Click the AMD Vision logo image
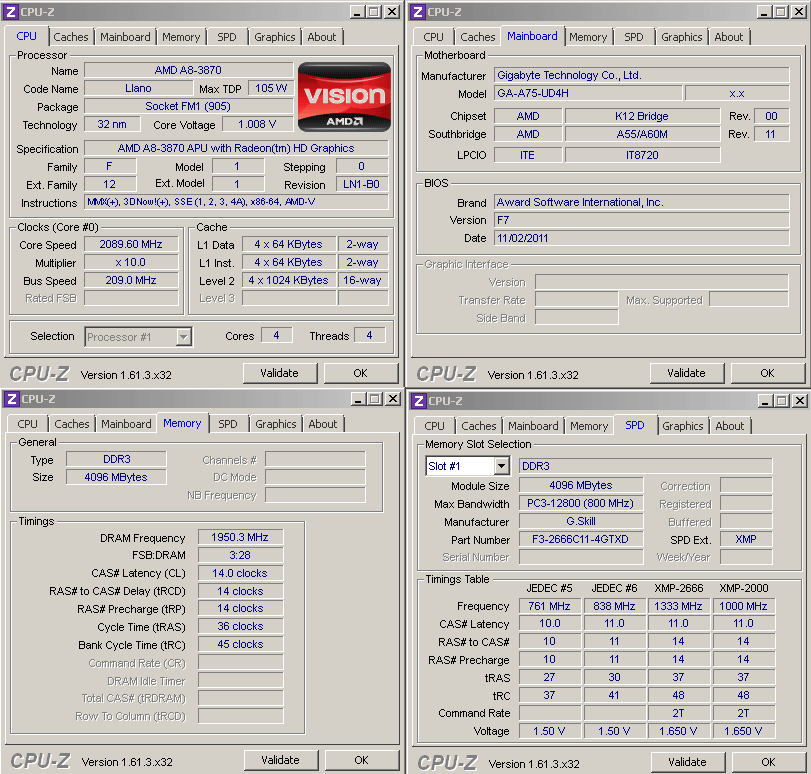Screen dimensions: 811x774 tap(345, 97)
